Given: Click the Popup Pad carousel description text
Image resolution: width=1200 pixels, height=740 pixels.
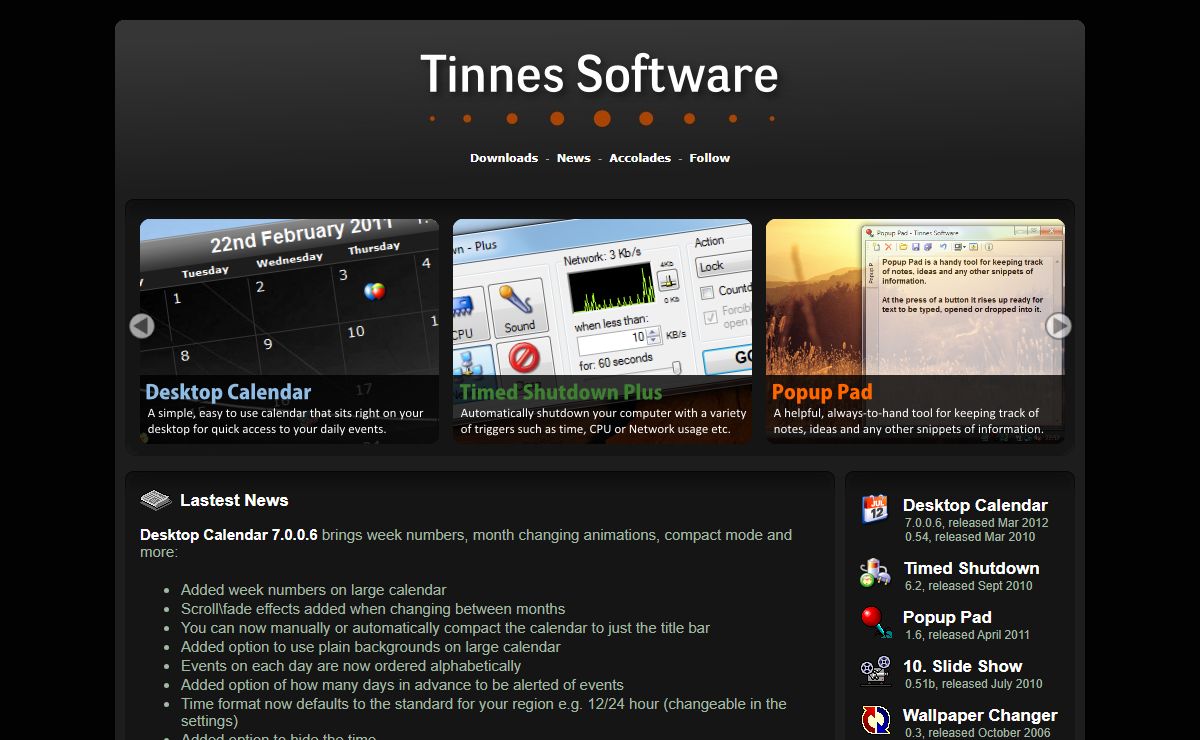Looking at the screenshot, I should coord(908,421).
